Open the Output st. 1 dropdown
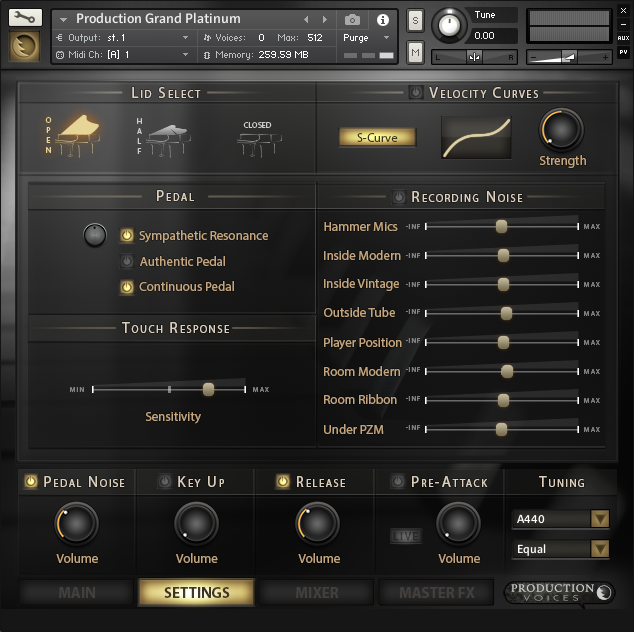This screenshot has width=634, height=632. pyautogui.click(x=123, y=38)
